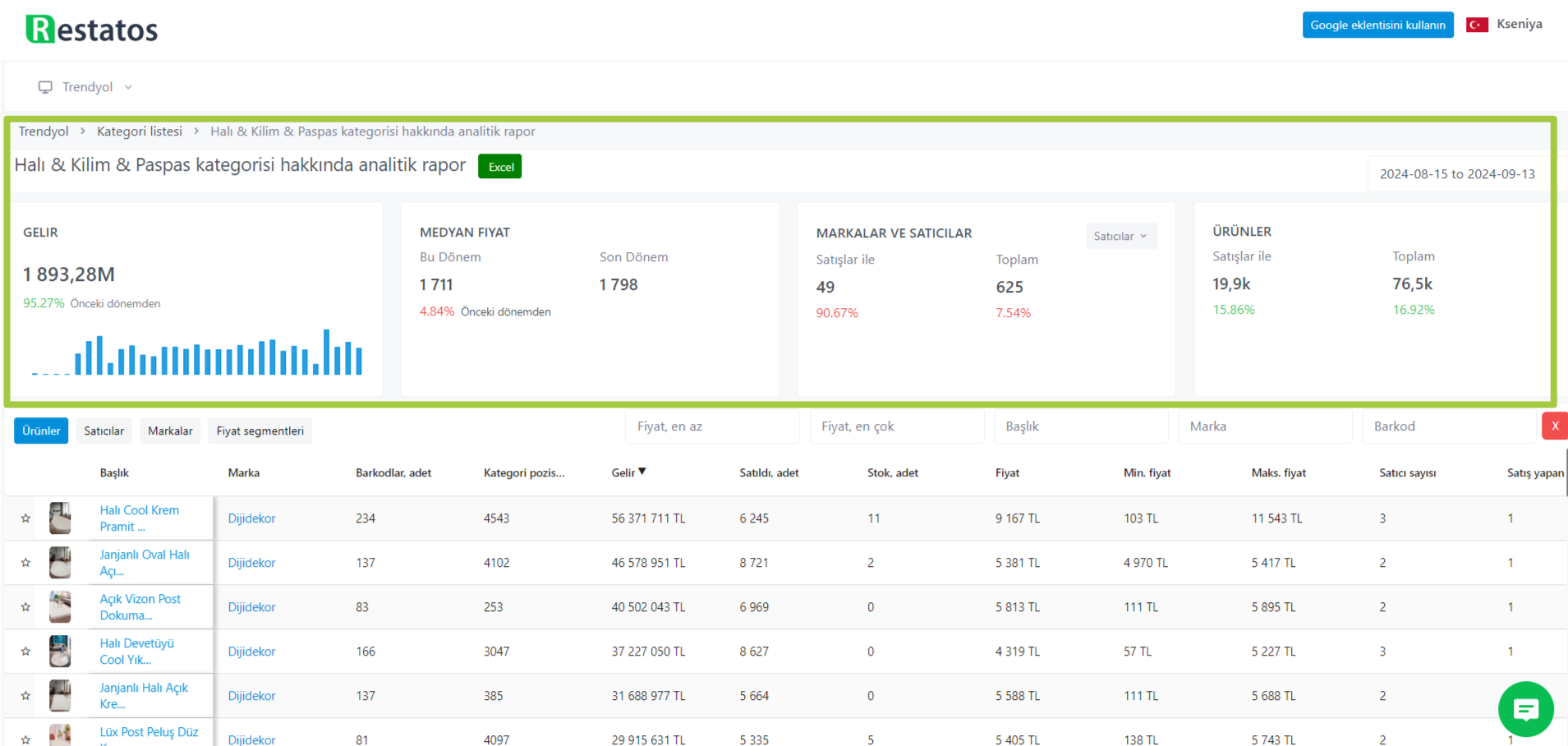Star the Janjanlı Oval Halı row
The width and height of the screenshot is (1568, 746).
[x=25, y=563]
